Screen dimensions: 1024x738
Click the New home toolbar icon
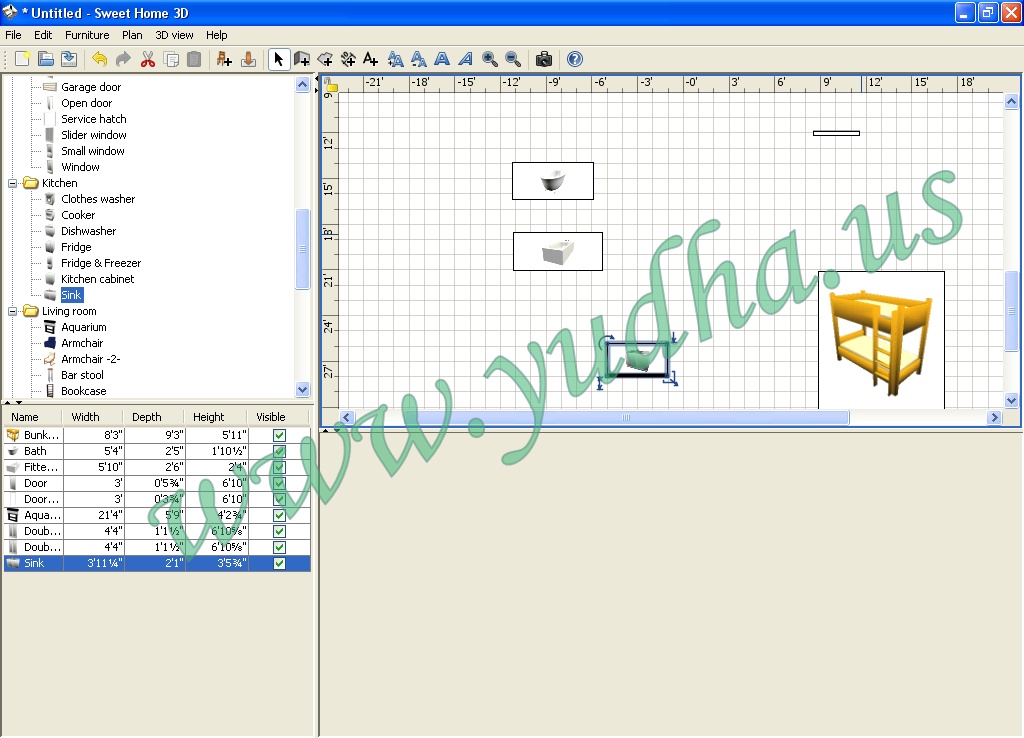[22, 59]
